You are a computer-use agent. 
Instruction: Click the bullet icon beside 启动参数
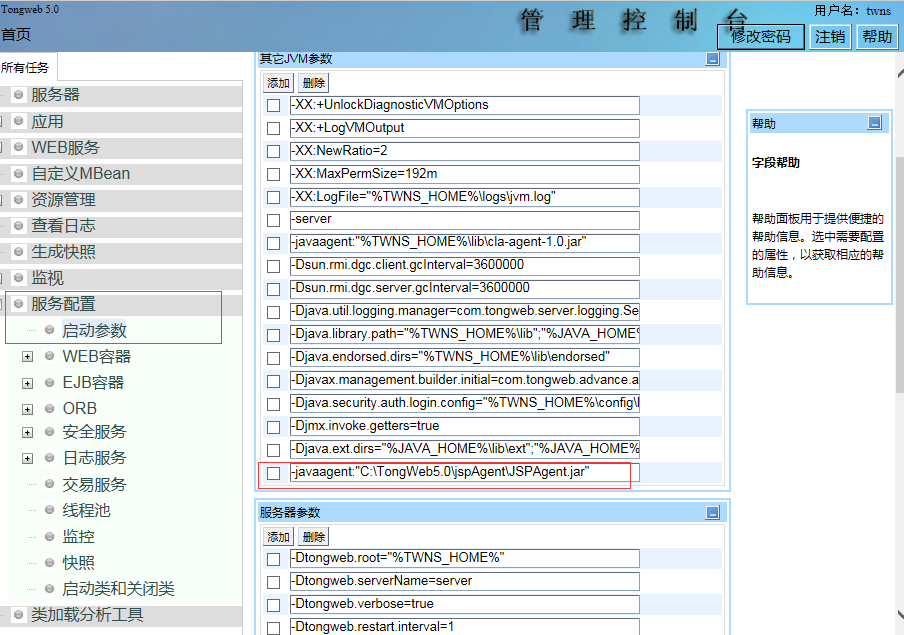tap(50, 330)
